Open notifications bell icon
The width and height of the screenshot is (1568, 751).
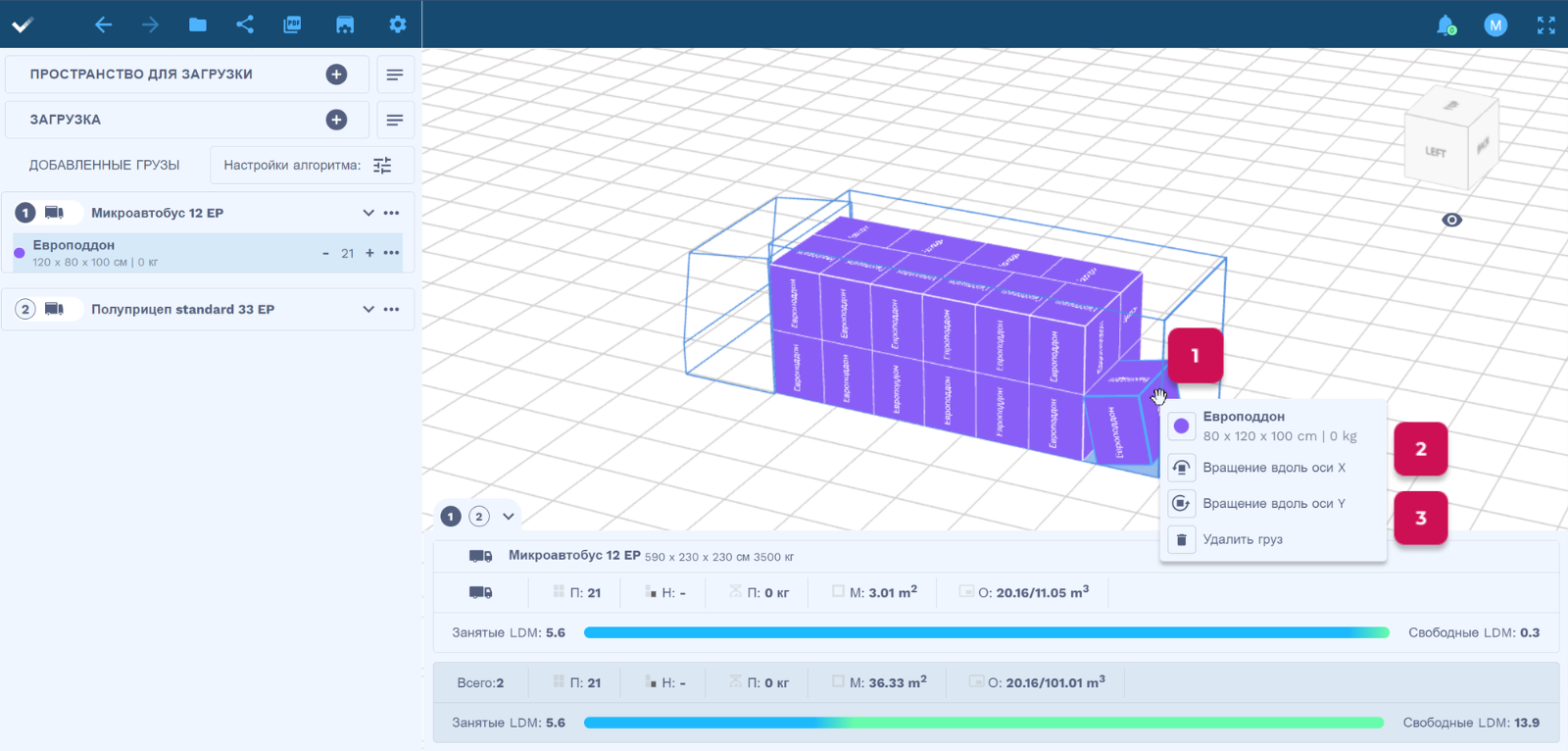pos(1445,25)
